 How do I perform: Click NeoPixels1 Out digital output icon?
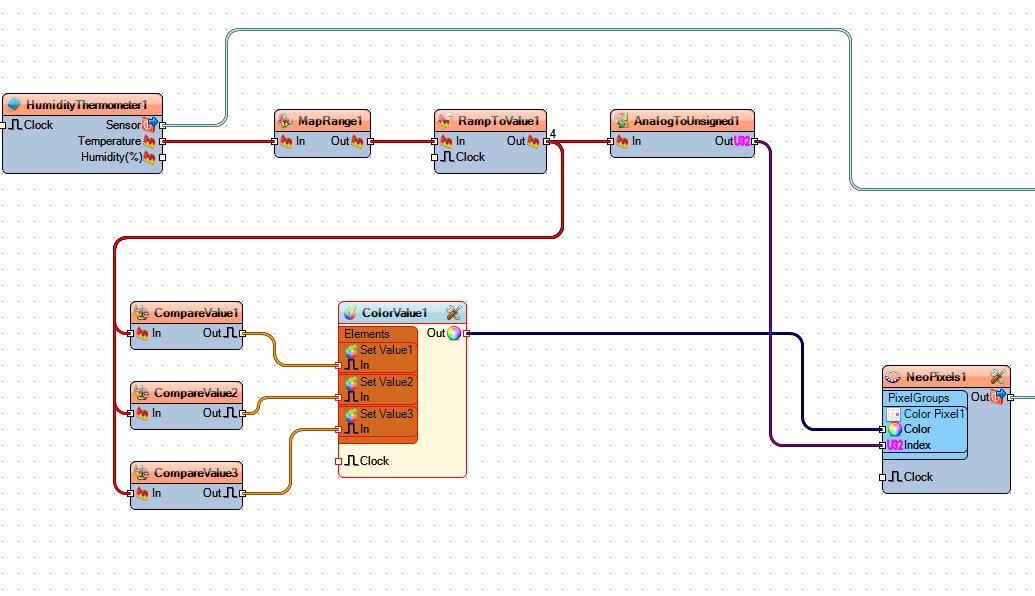point(997,397)
